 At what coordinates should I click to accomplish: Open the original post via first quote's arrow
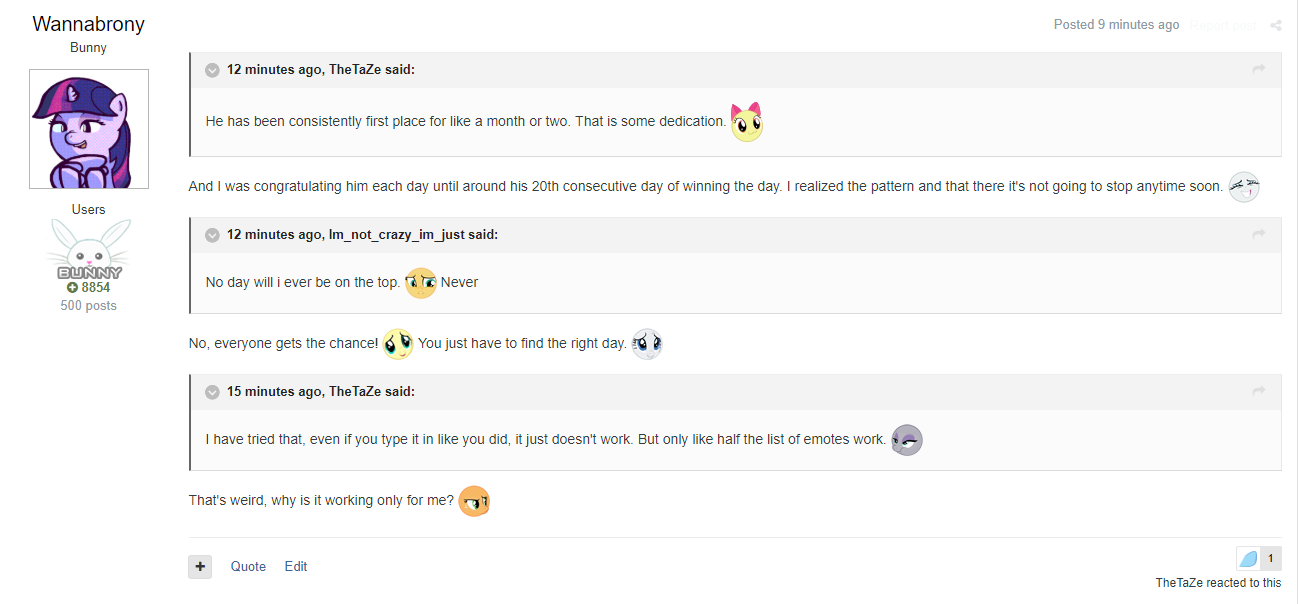pos(1258,69)
